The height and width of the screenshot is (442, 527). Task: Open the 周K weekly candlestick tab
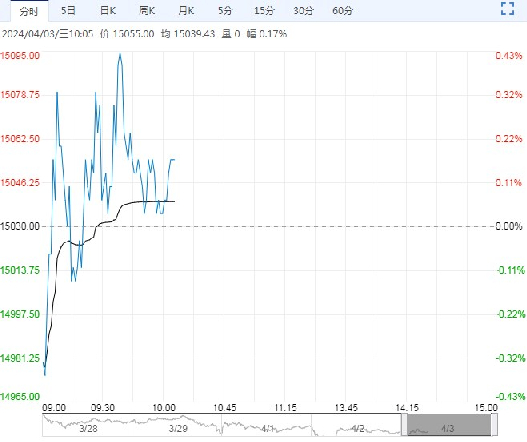(x=147, y=11)
